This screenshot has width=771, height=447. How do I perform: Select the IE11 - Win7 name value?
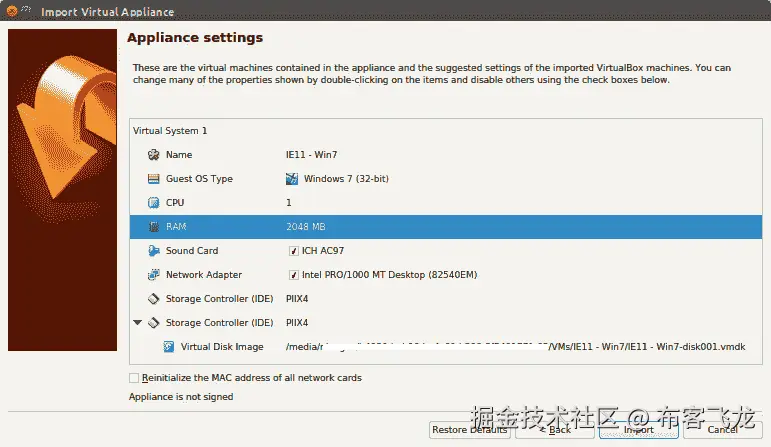tap(309, 155)
